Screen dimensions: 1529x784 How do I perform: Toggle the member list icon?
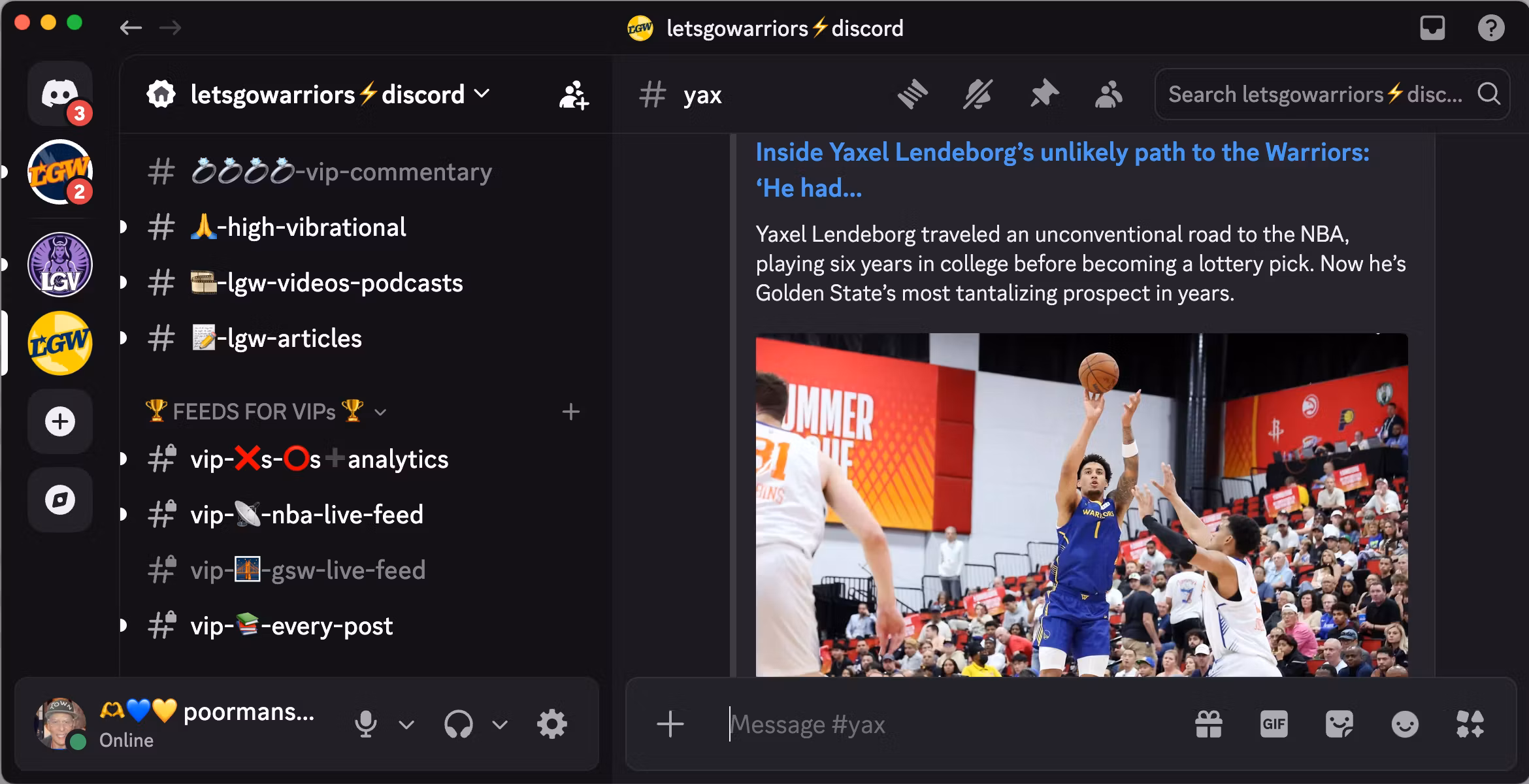1109,94
